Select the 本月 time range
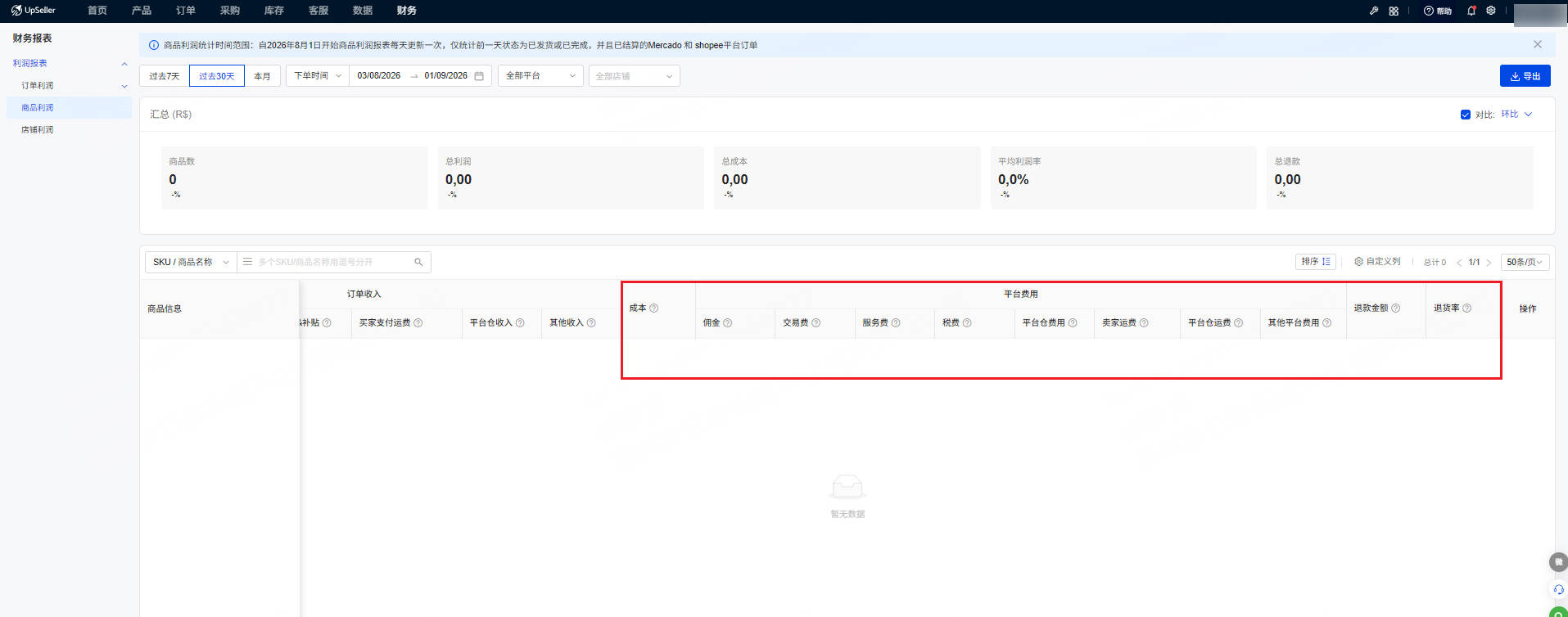Viewport: 1568px width, 617px height. point(262,76)
